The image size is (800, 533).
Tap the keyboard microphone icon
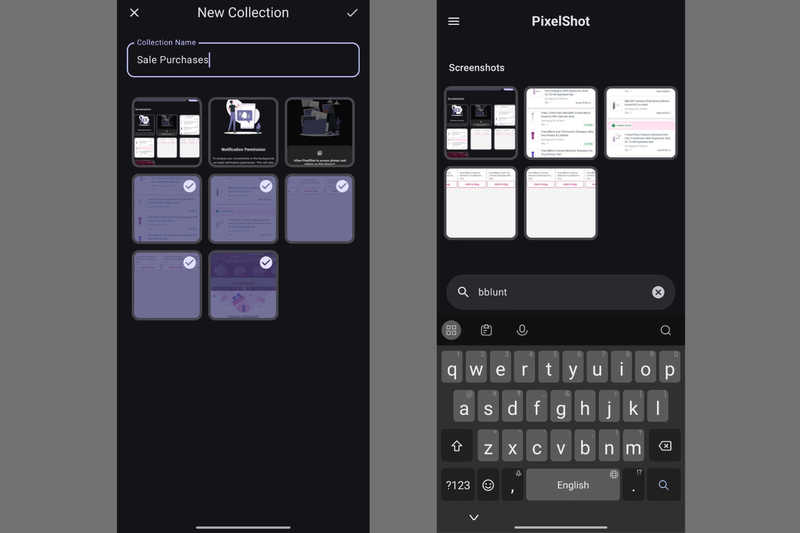coord(522,330)
